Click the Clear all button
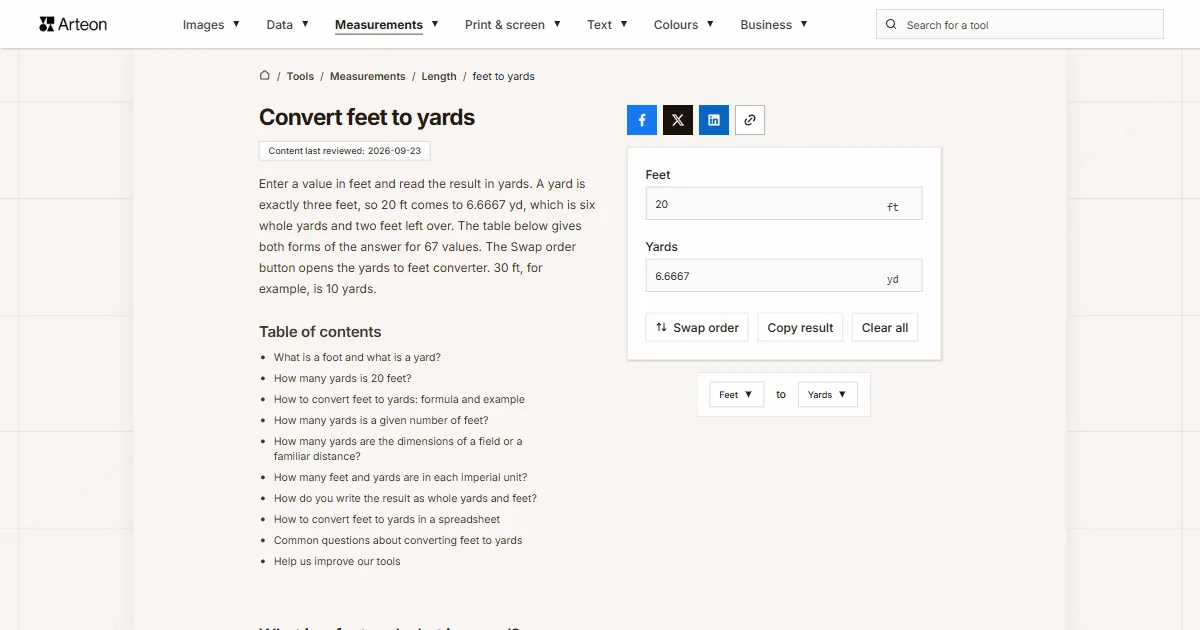 [885, 327]
